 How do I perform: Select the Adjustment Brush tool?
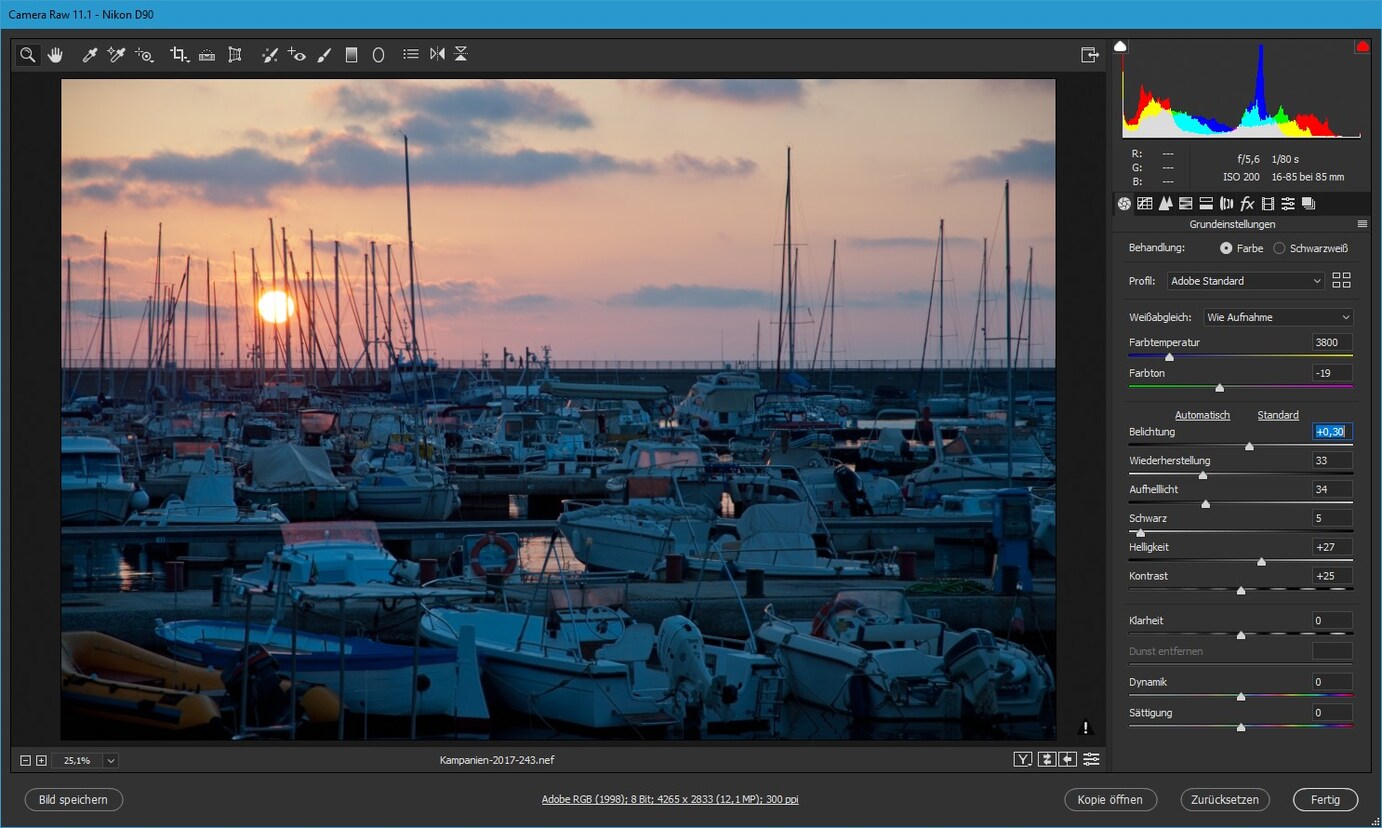324,54
